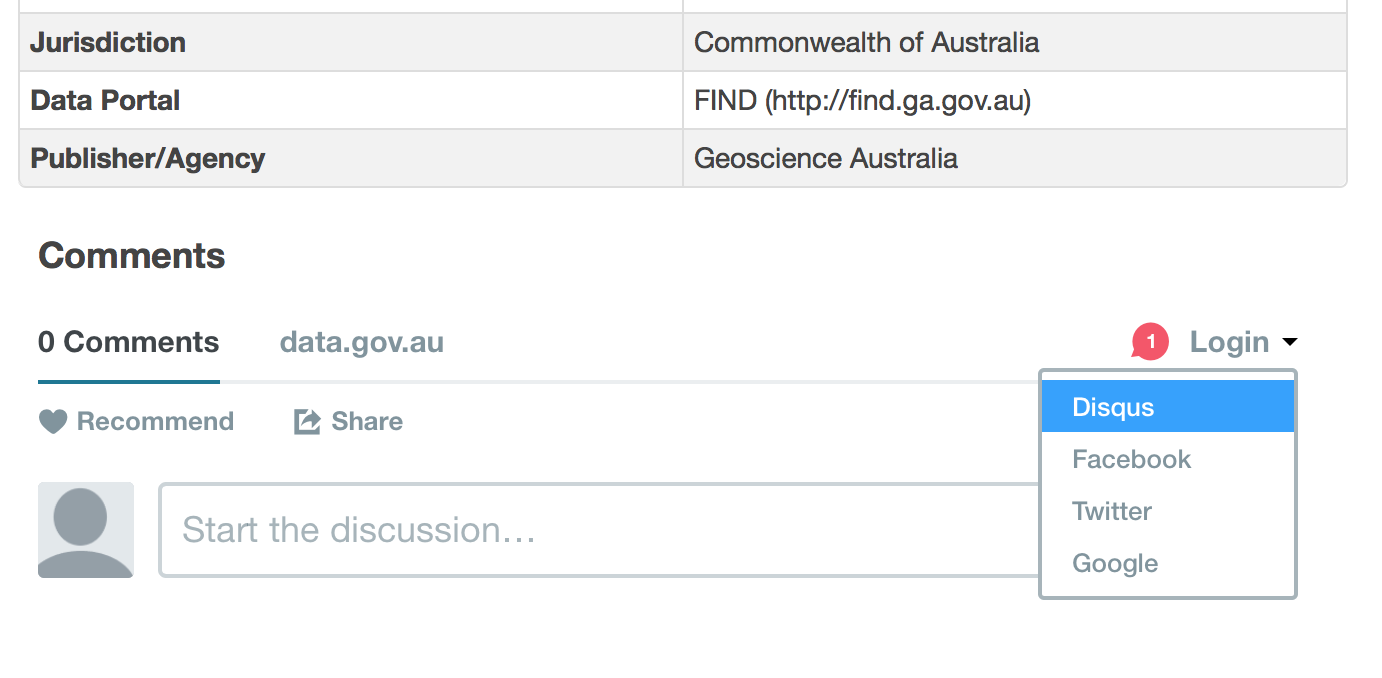Viewport: 1382px width, 678px height.
Task: Click the Data Portal row label
Action: (105, 100)
